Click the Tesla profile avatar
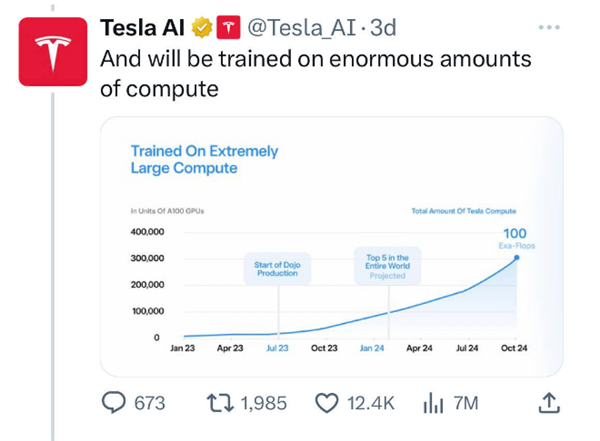 pyautogui.click(x=51, y=53)
